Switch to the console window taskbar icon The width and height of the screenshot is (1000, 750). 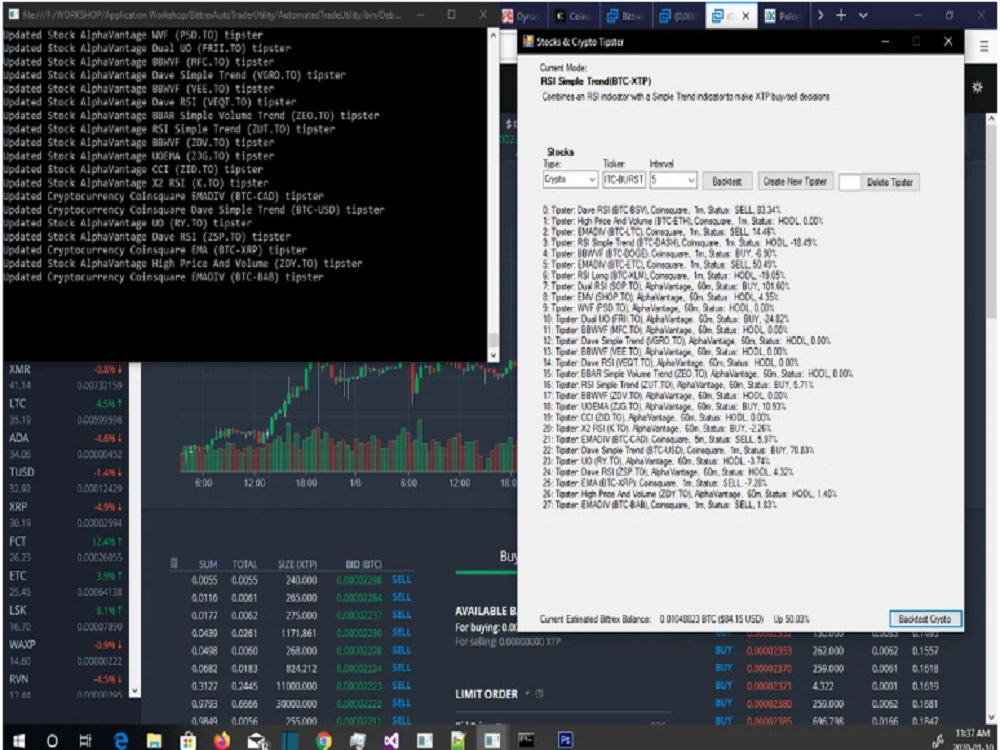[526, 740]
